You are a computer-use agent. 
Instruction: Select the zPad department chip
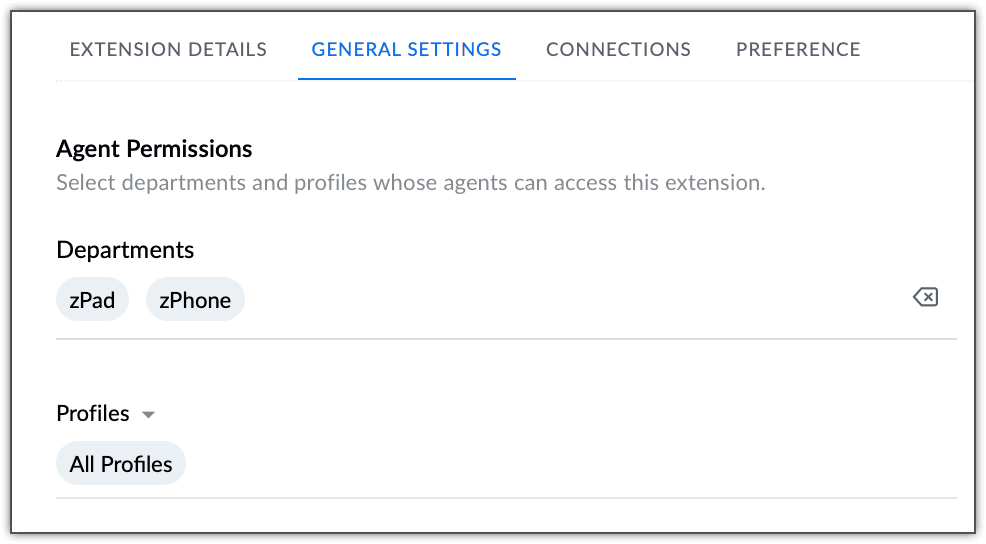point(92,300)
